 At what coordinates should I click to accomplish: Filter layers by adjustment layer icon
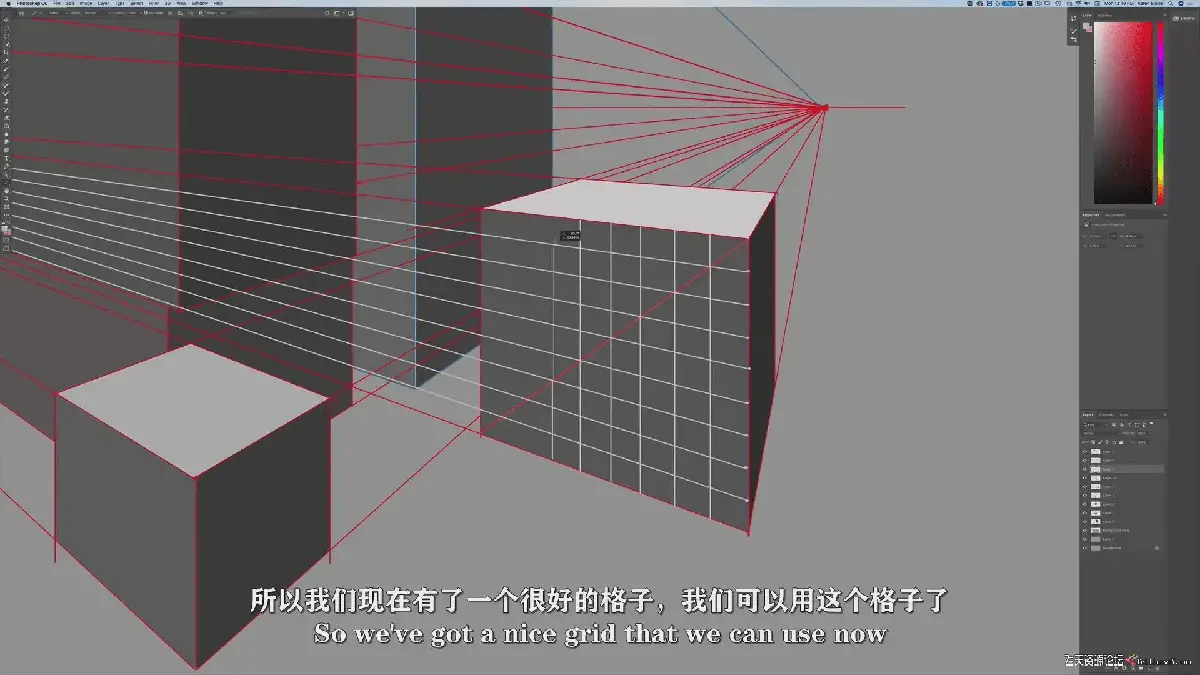[x=1122, y=424]
